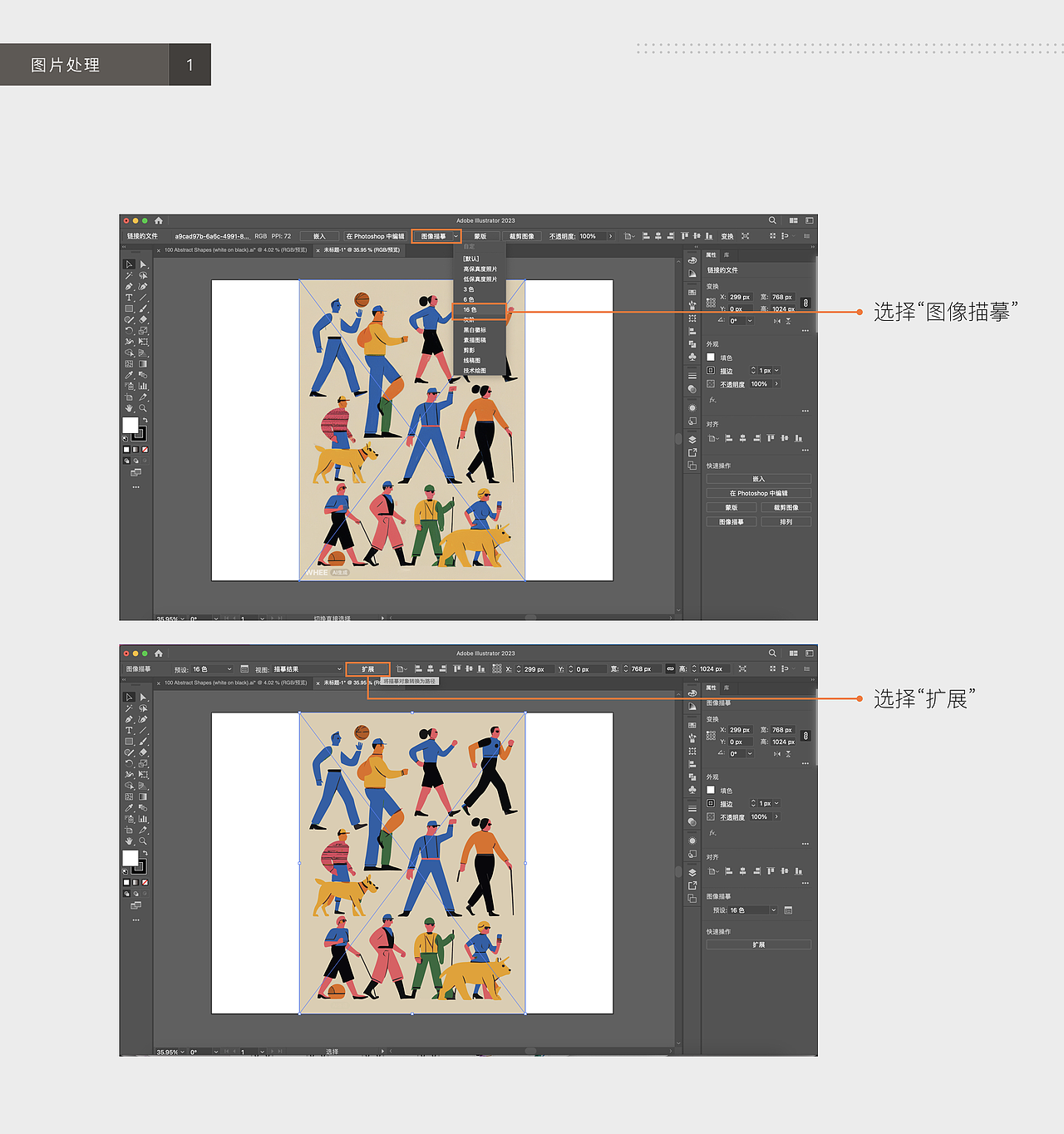Select the Type tool in the left toolbar
The image size is (1064, 1134).
[130, 298]
